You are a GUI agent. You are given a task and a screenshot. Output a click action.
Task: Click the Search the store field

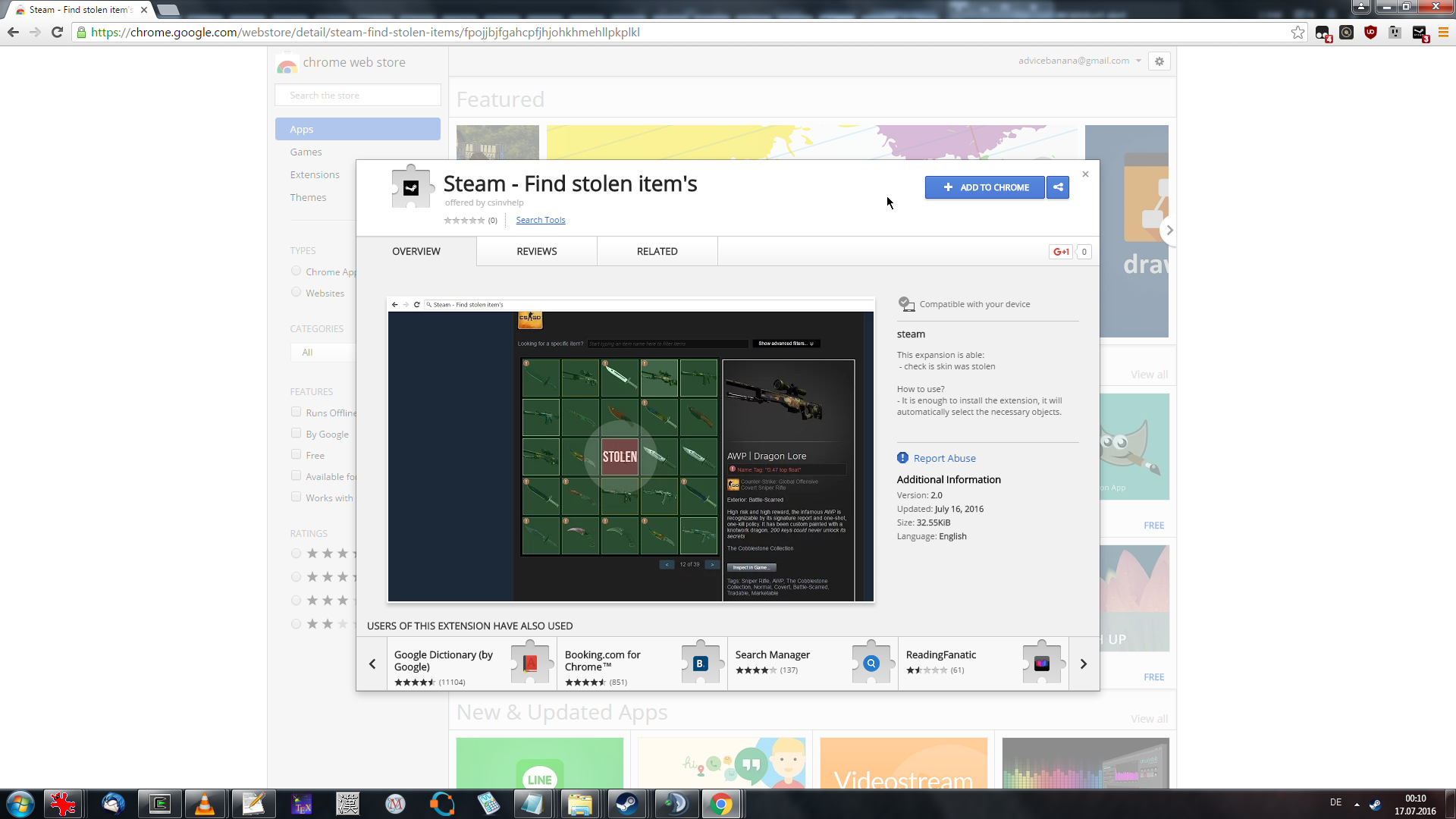point(357,96)
